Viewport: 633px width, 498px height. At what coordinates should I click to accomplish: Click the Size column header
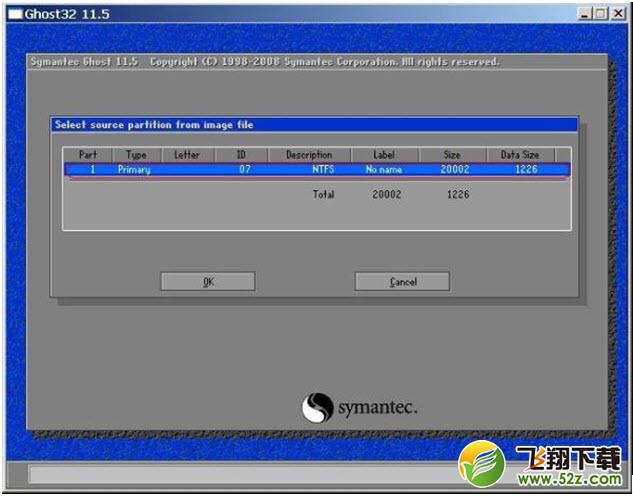(x=452, y=155)
